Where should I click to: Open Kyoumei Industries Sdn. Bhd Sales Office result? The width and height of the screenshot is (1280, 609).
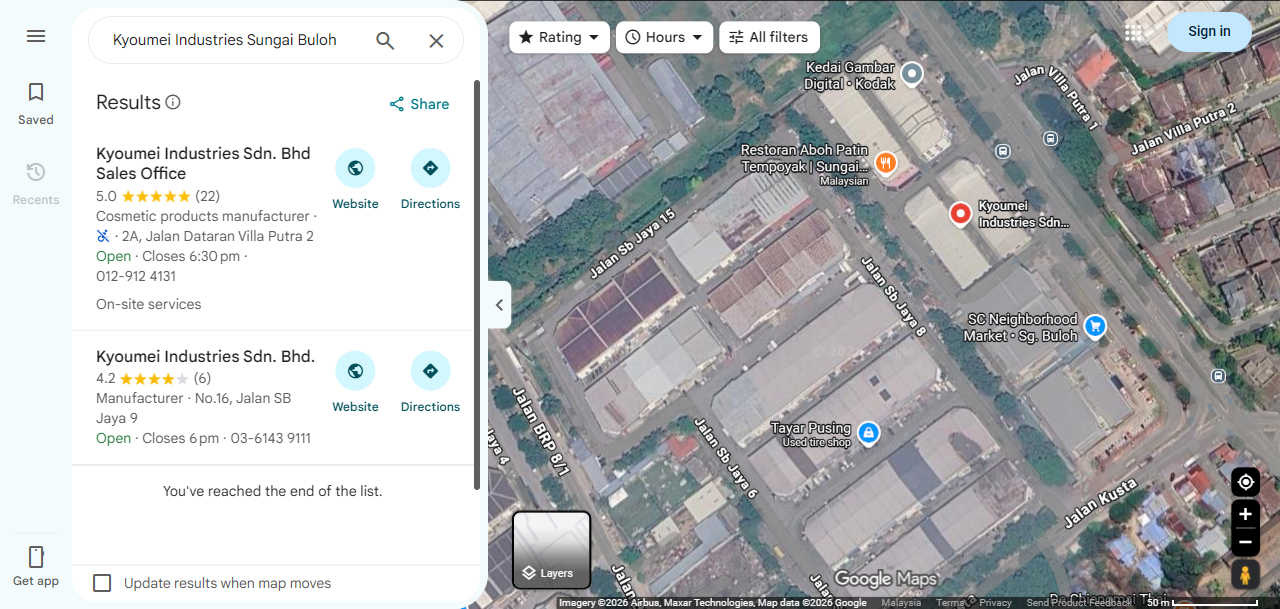(x=203, y=163)
